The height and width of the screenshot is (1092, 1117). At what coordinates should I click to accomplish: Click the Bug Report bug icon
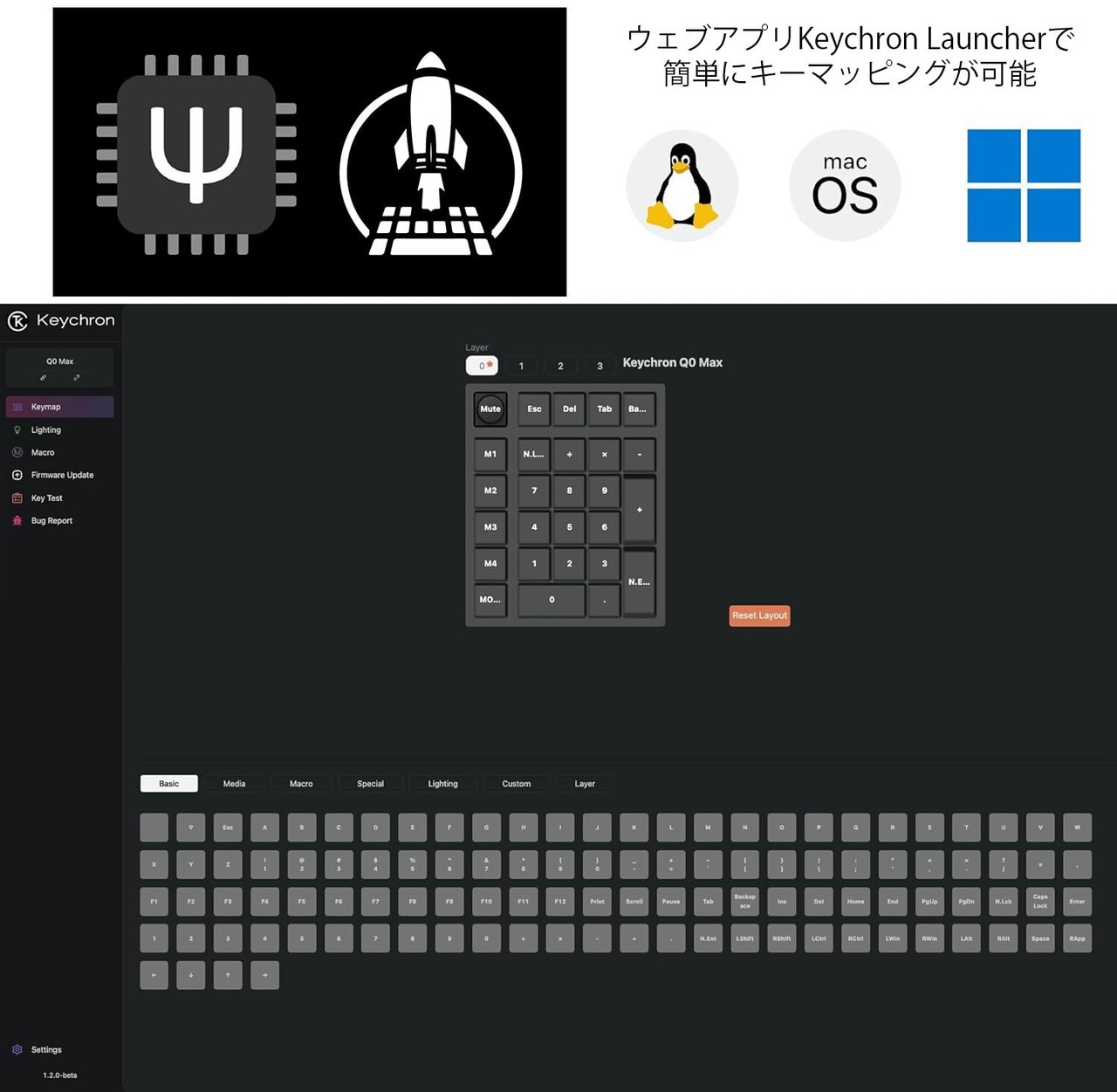pyautogui.click(x=17, y=521)
